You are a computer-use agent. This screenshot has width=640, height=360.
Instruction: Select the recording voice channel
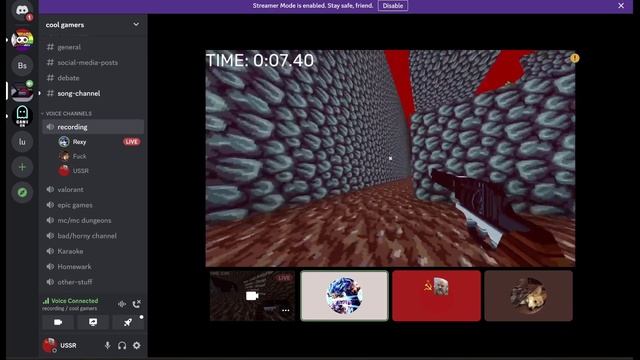tap(93, 127)
